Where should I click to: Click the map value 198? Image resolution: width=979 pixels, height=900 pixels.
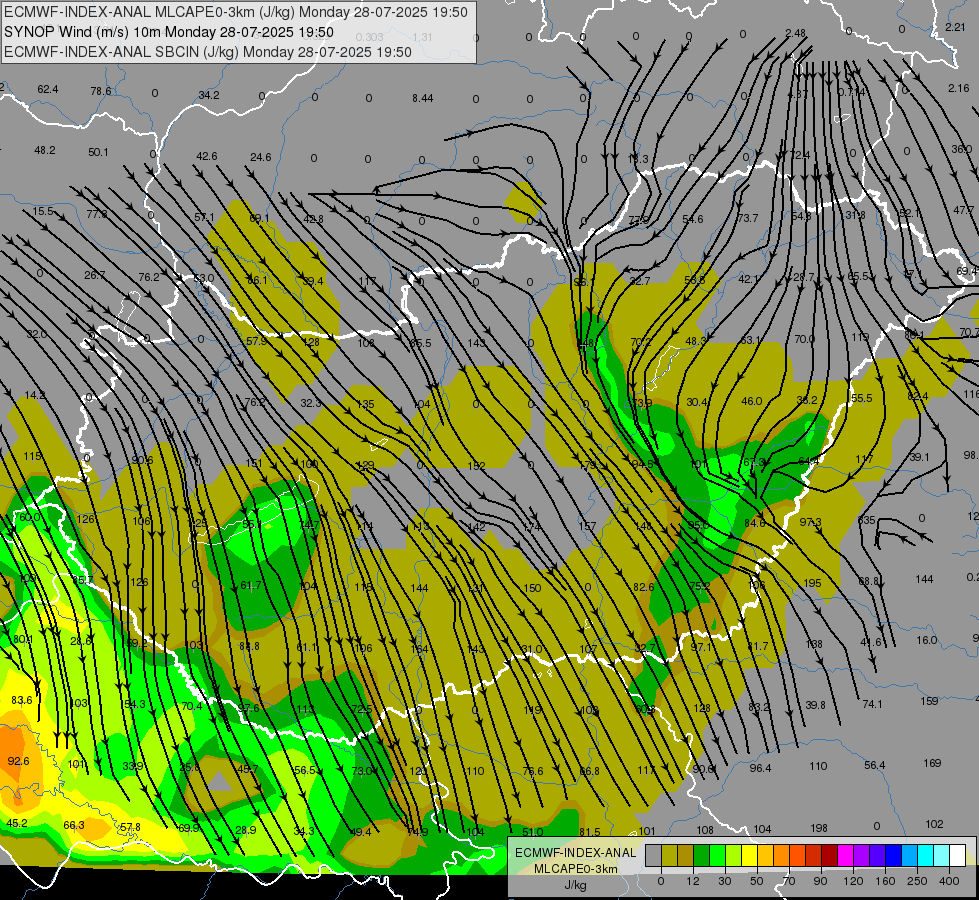click(819, 828)
